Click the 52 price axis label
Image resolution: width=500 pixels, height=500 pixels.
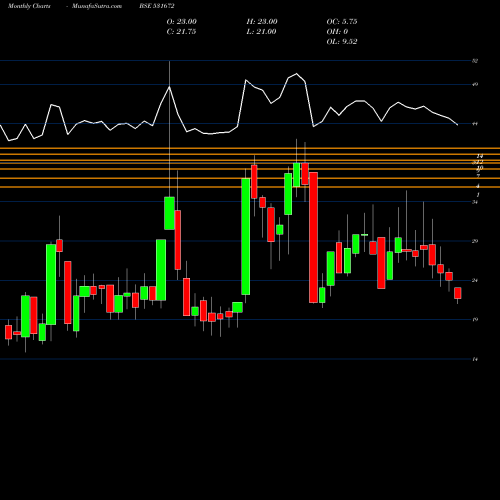(x=475, y=61)
